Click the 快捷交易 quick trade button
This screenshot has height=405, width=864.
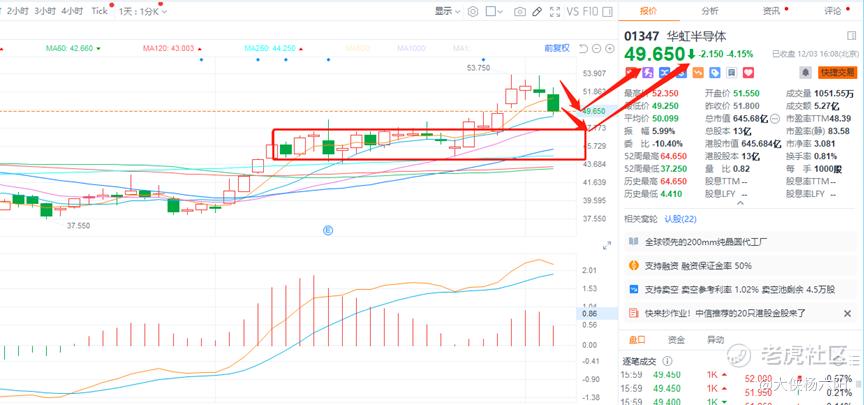click(x=838, y=72)
